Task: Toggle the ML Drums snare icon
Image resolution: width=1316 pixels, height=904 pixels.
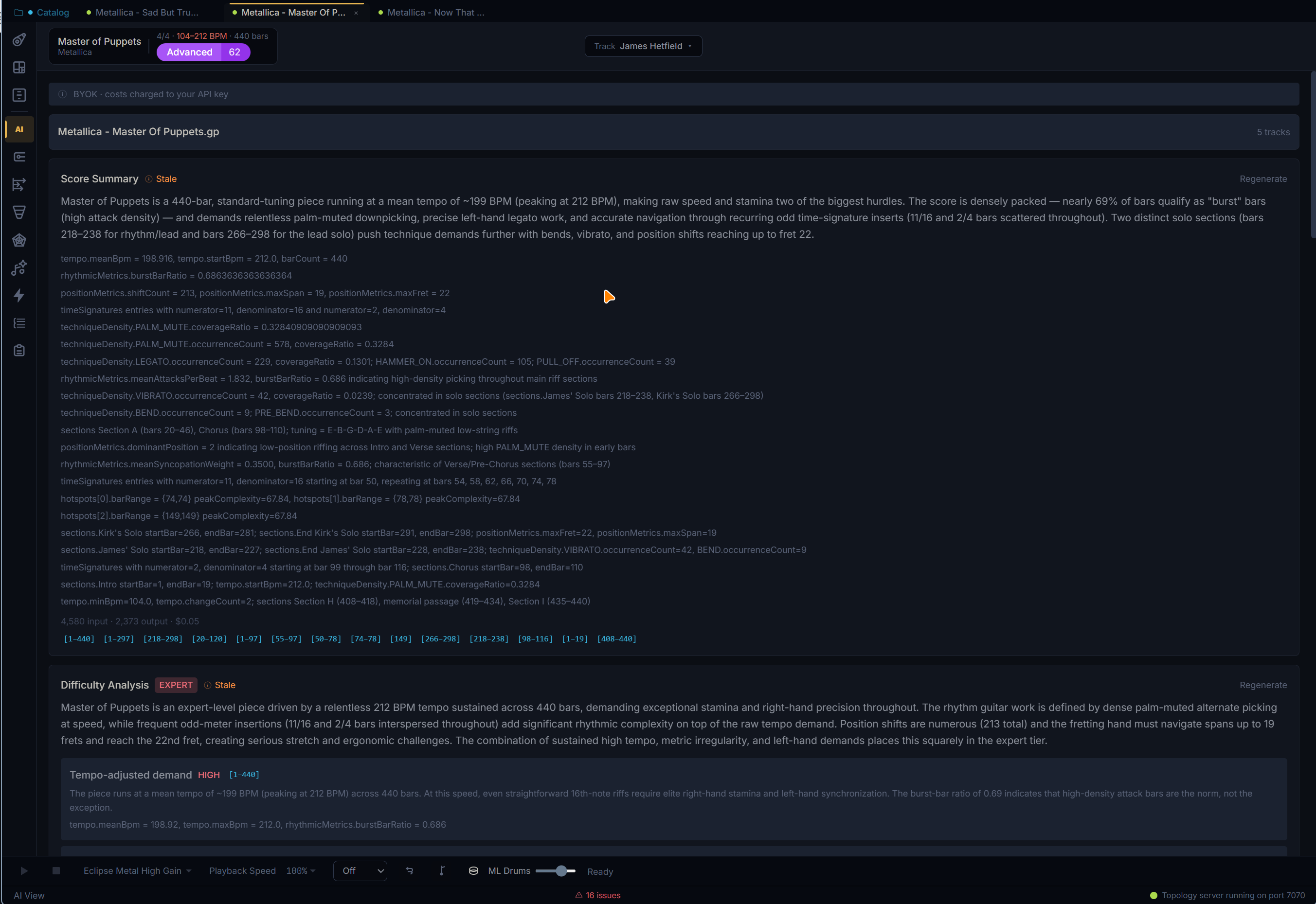Action: tap(473, 871)
